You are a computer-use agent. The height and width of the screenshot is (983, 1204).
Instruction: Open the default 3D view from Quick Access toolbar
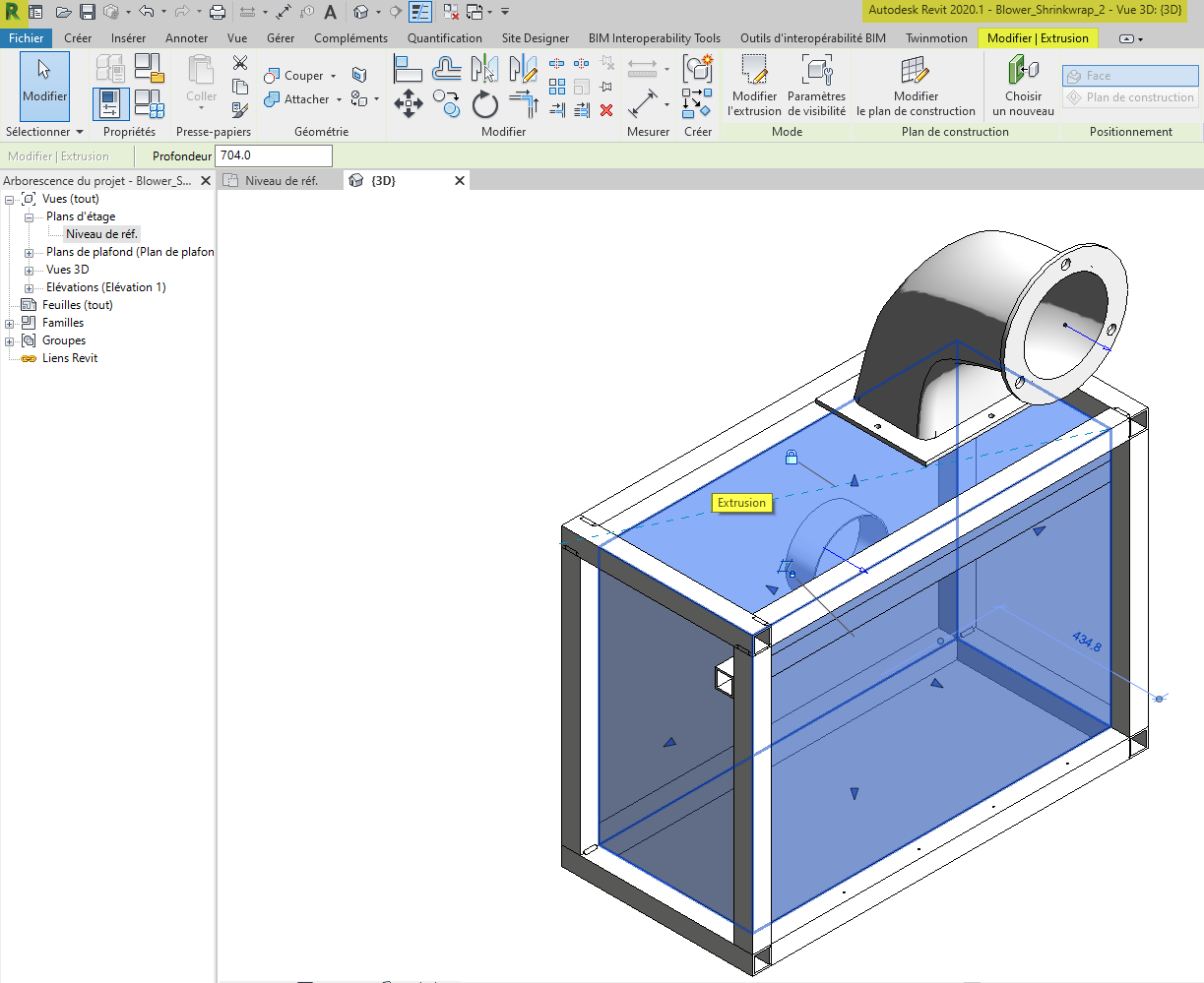[x=362, y=12]
